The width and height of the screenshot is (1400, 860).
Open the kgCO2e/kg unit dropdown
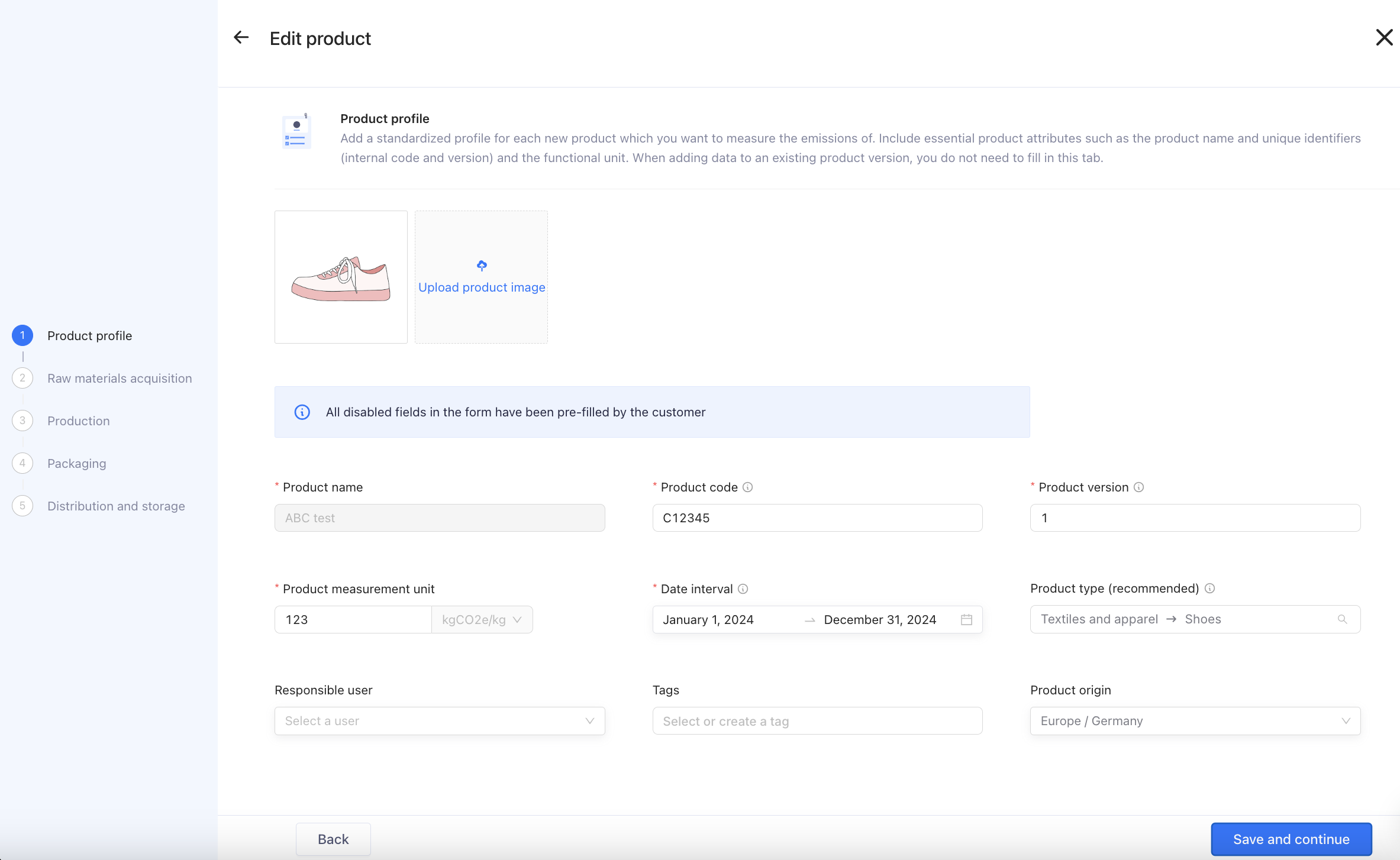point(482,620)
